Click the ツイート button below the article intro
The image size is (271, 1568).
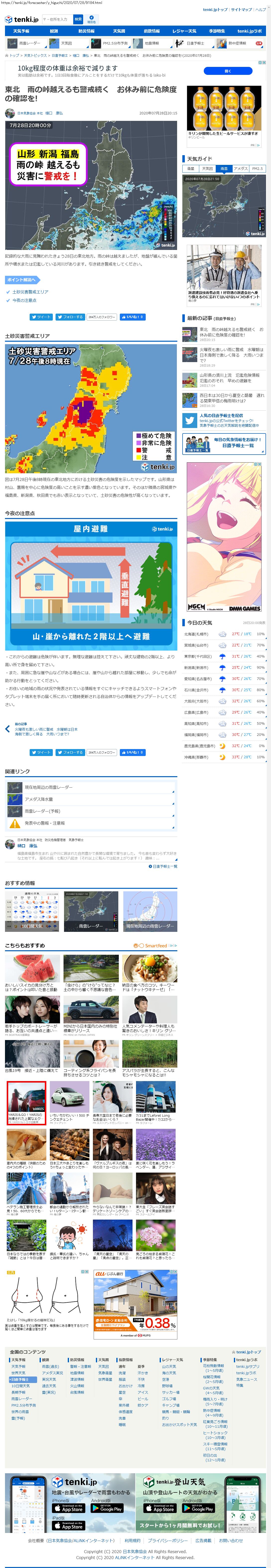coord(41,317)
